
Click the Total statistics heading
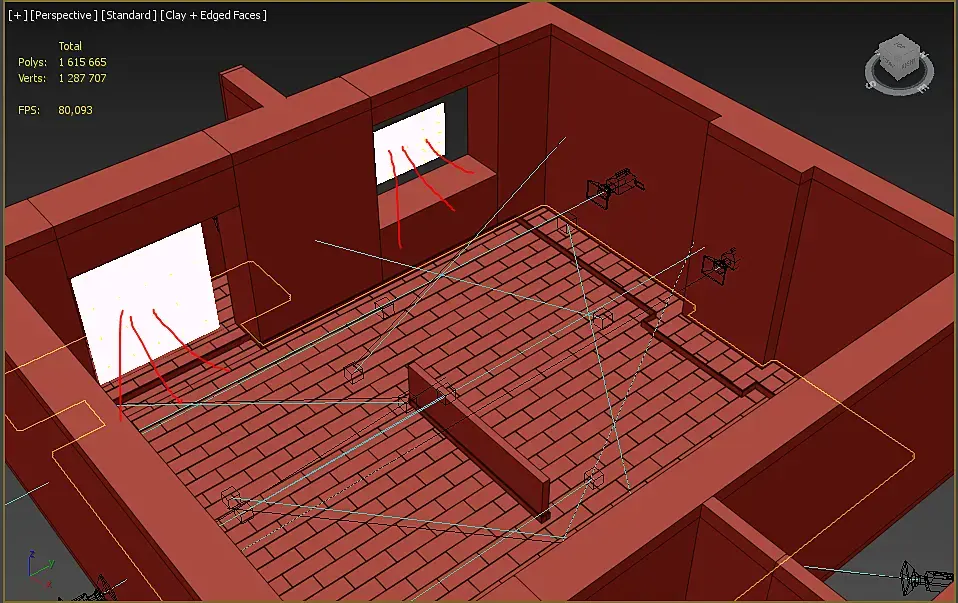pos(70,46)
